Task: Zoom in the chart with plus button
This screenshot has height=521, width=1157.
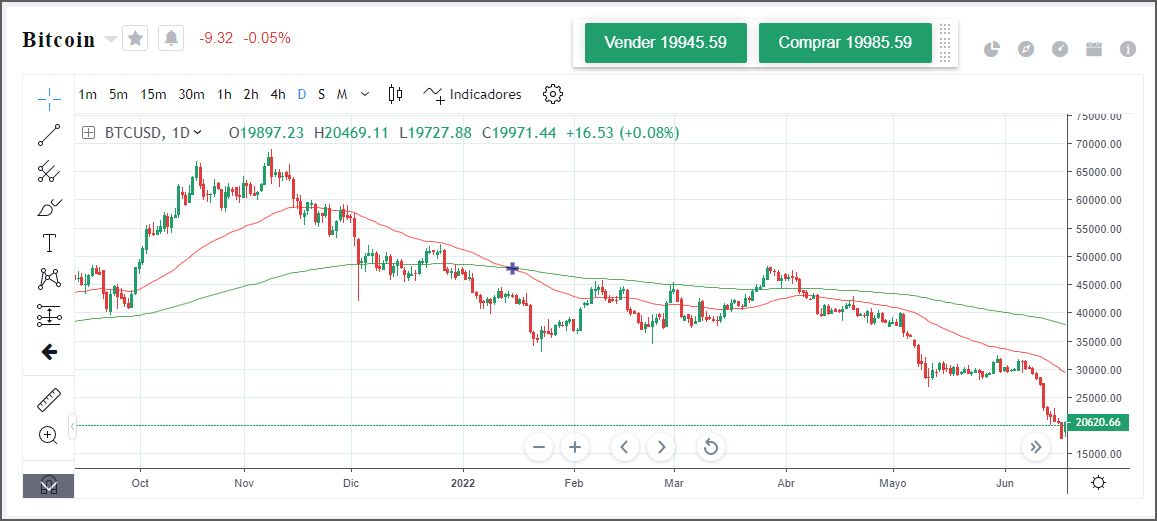Action: pos(575,446)
